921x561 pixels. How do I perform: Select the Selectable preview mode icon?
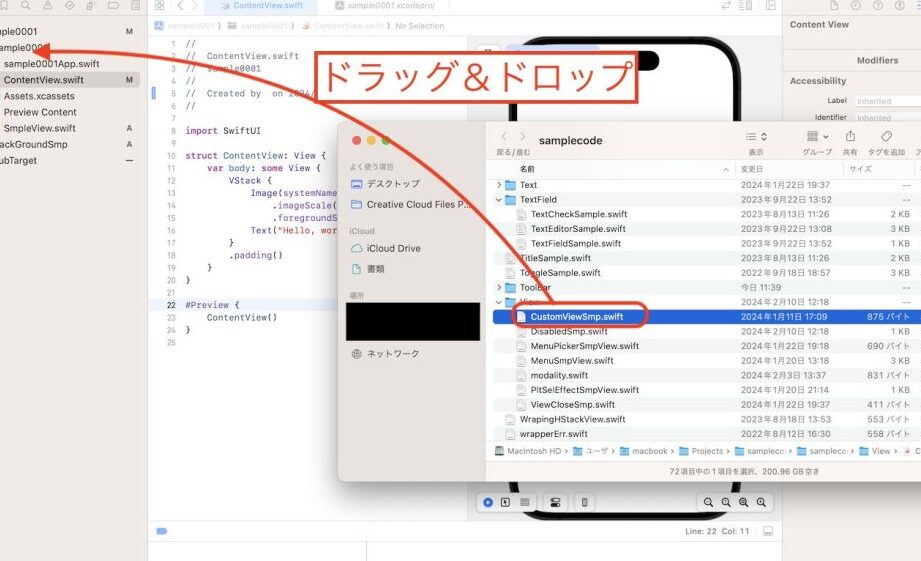[506, 502]
